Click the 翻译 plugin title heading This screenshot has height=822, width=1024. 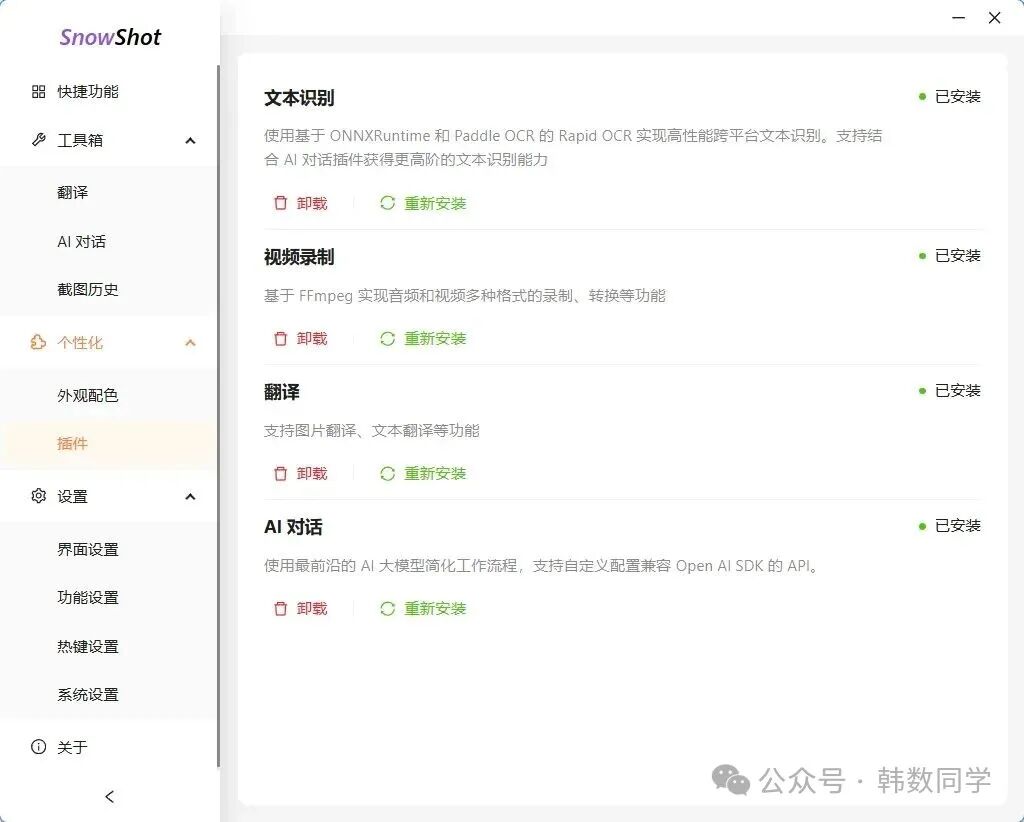coord(281,392)
